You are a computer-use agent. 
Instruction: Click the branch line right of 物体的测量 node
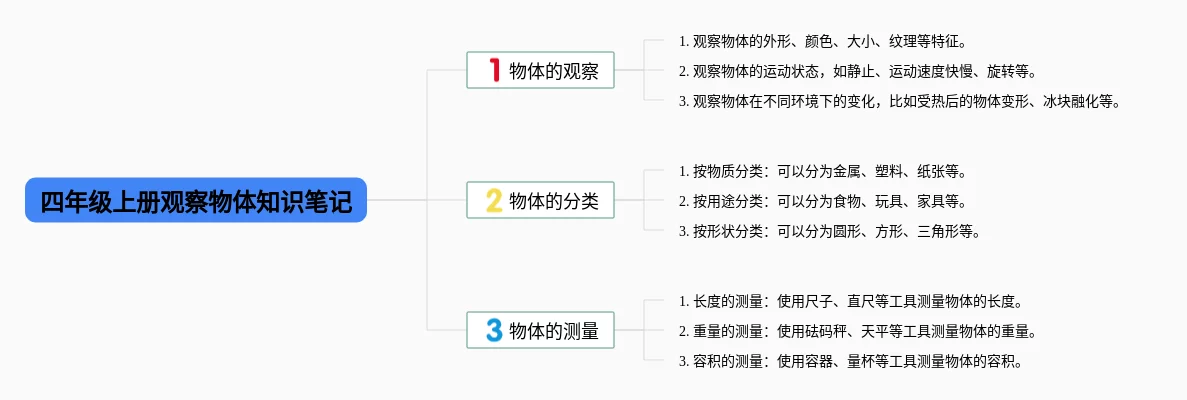[630, 330]
